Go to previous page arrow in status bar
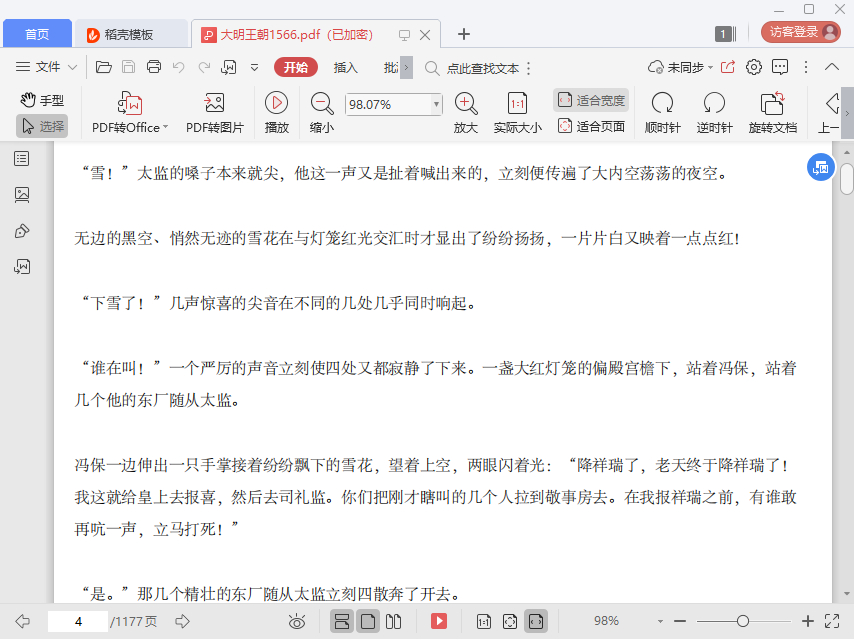Screen dimensions: 854x639 (22, 621)
